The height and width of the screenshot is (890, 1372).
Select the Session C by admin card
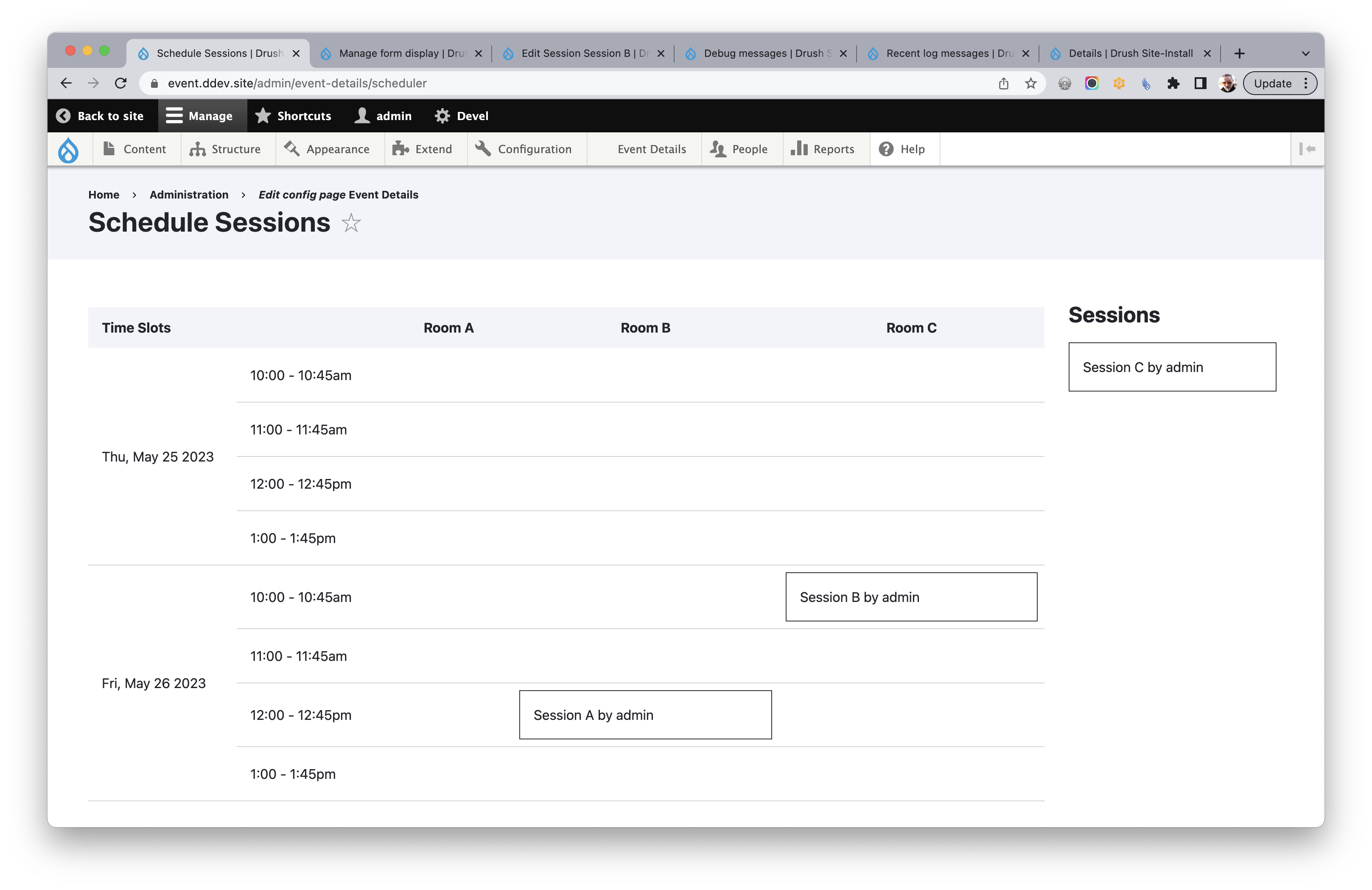click(1171, 367)
